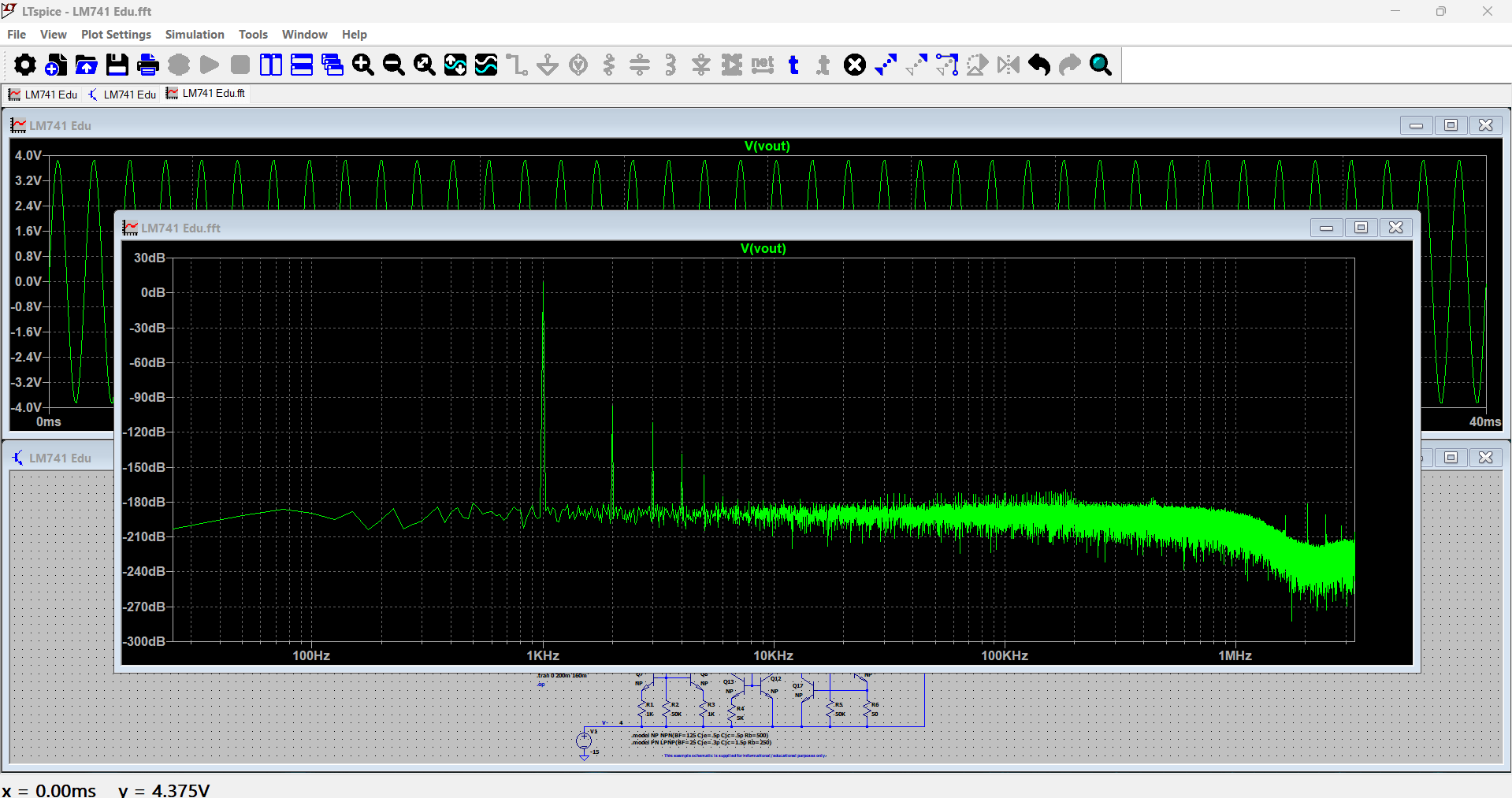Viewport: 1512px width, 798px height.
Task: Tile windows vertically
Action: coord(271,65)
